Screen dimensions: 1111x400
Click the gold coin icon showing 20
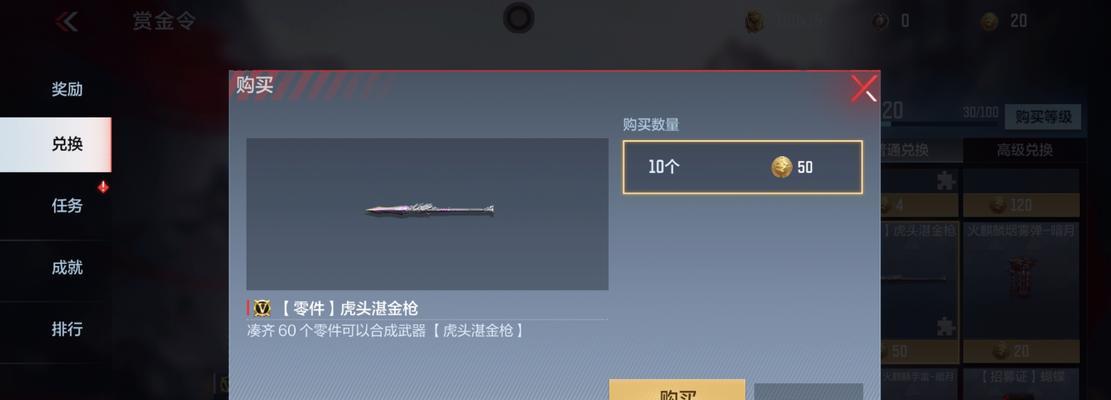(990, 21)
